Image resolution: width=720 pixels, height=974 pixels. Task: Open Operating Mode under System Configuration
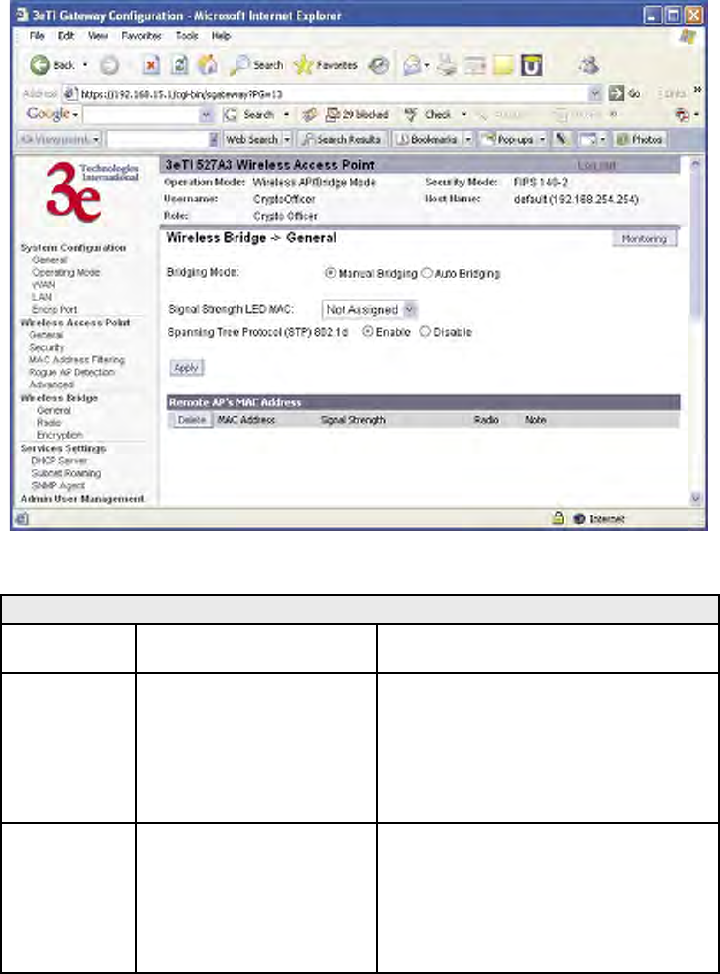click(66, 272)
